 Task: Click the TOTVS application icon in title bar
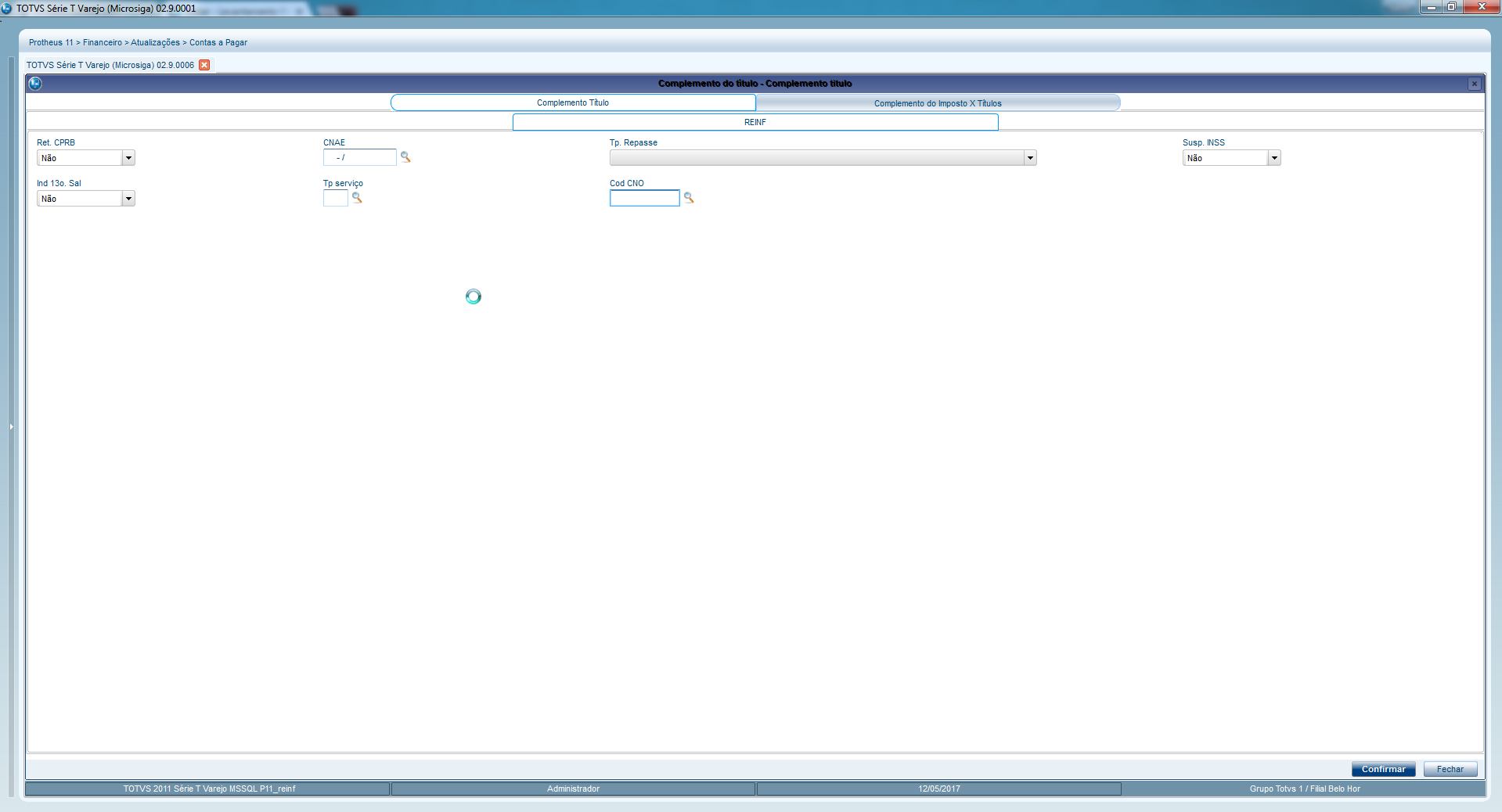coord(7,8)
